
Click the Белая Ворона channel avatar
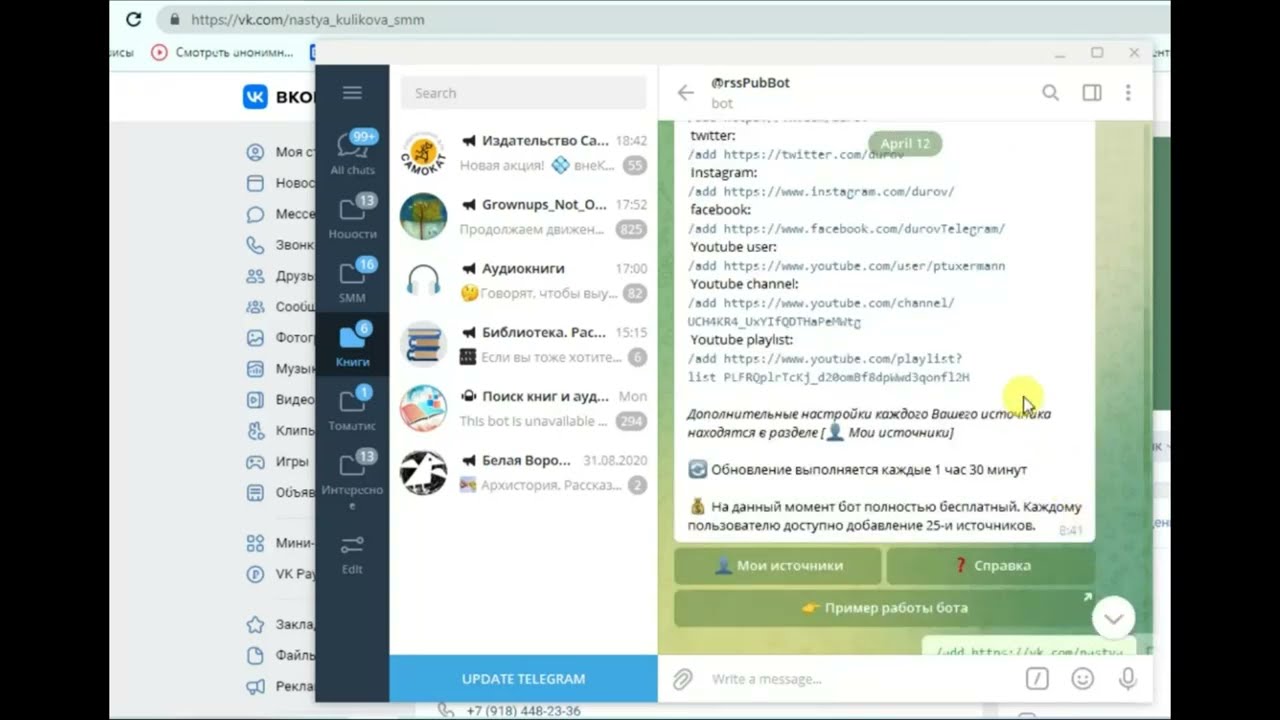[424, 473]
